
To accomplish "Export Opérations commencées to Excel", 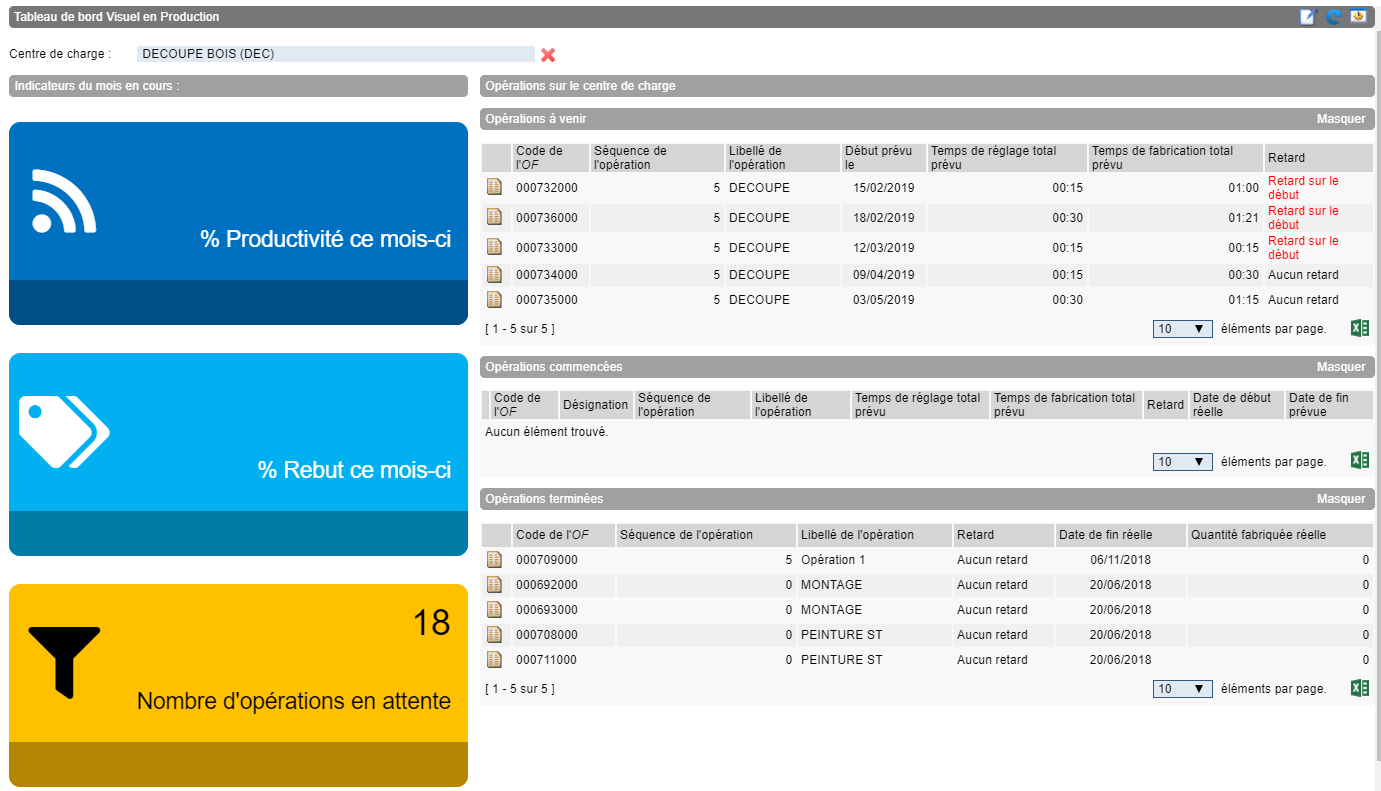I will pos(1360,460).
